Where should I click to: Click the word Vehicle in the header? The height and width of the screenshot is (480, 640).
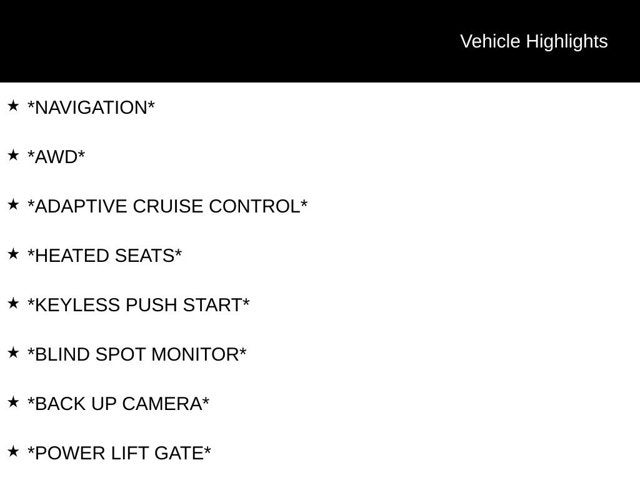(490, 41)
